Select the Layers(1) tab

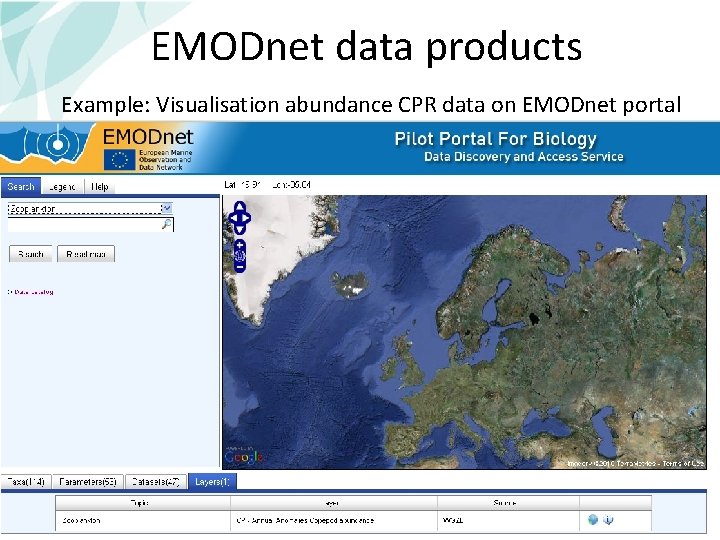pos(212,482)
